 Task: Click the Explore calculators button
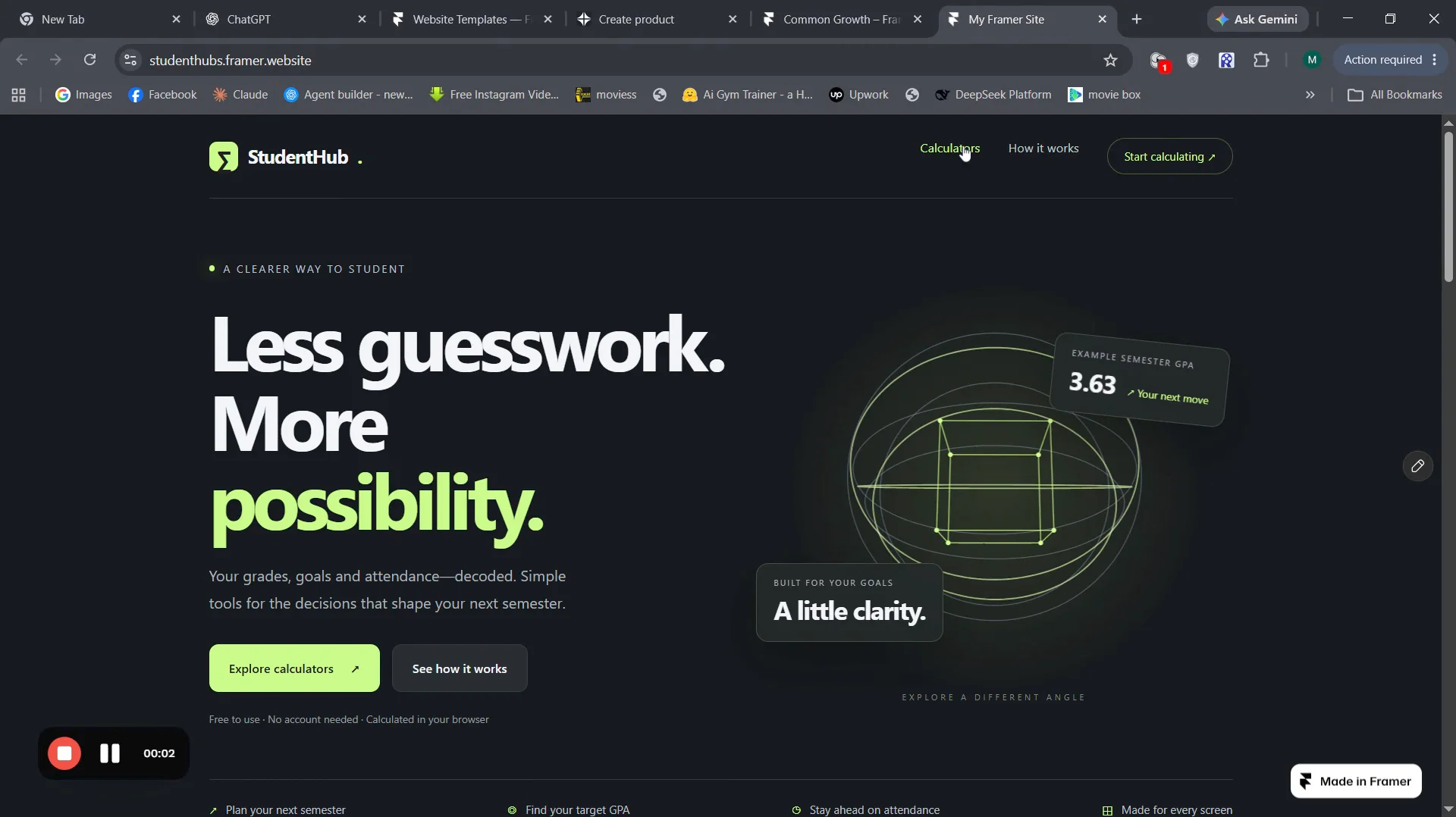click(x=294, y=668)
